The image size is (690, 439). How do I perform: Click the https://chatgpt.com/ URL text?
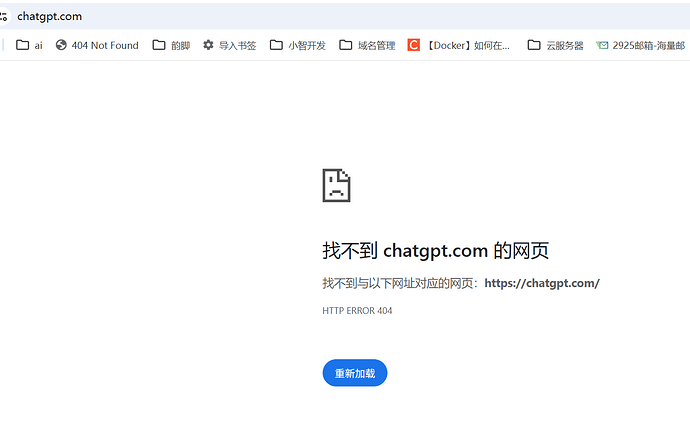(x=542, y=283)
